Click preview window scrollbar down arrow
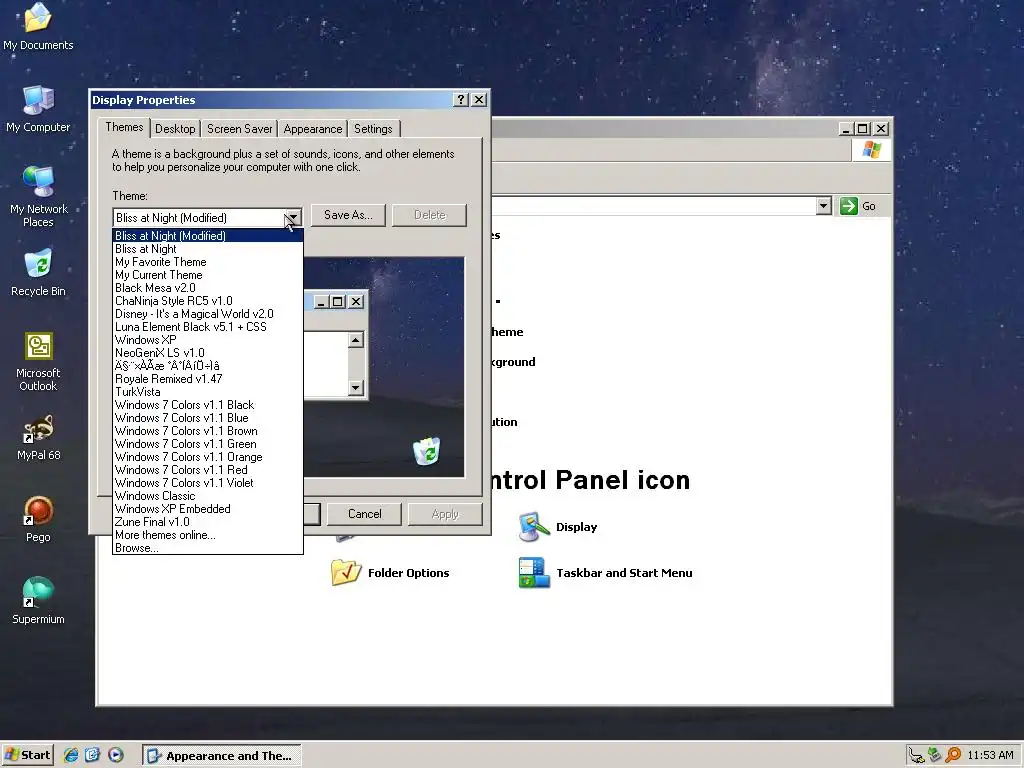Image resolution: width=1024 pixels, height=768 pixels. [355, 388]
